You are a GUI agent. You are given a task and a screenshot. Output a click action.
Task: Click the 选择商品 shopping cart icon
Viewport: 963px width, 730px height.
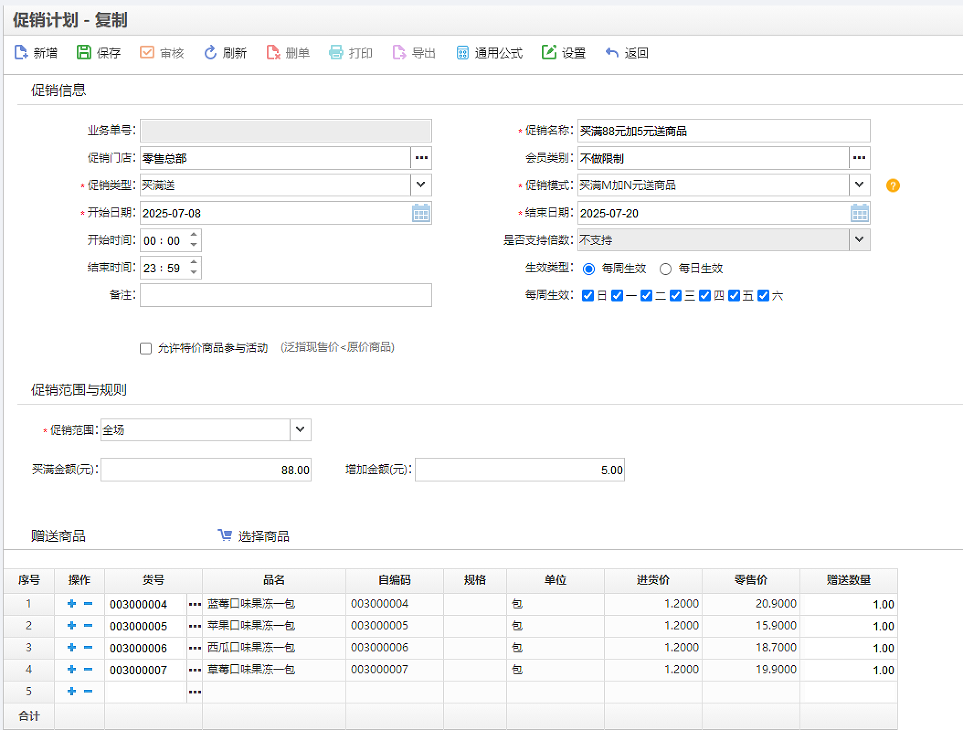pyautogui.click(x=225, y=536)
